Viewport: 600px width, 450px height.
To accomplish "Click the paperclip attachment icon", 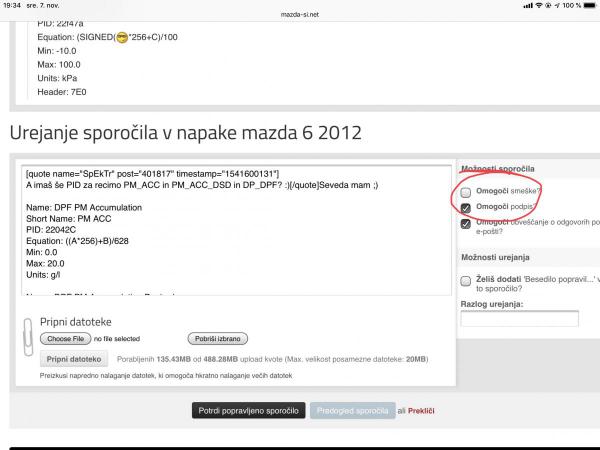I will click(x=28, y=337).
